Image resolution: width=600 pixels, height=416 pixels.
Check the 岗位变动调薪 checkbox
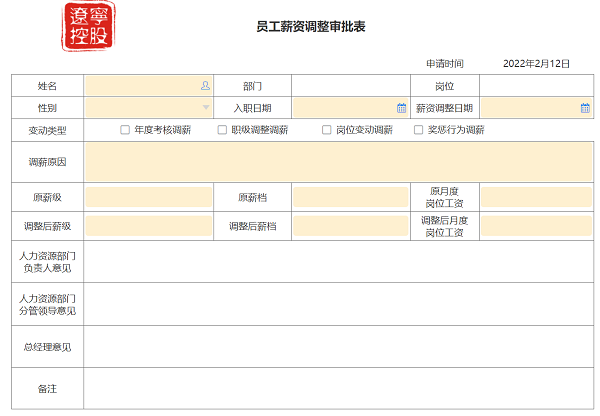[326, 130]
